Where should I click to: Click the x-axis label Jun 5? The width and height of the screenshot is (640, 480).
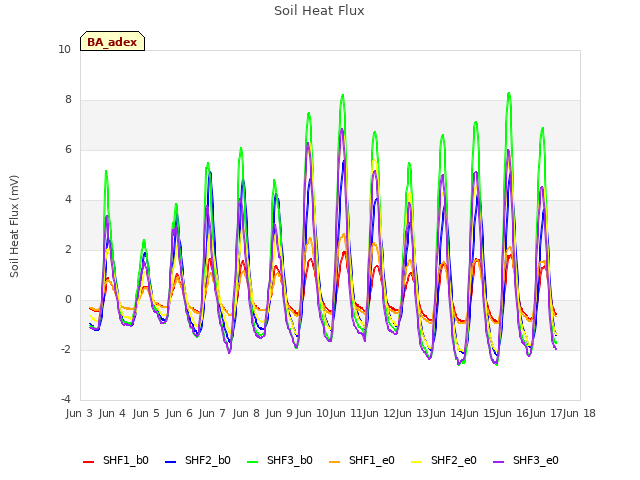[146, 413]
